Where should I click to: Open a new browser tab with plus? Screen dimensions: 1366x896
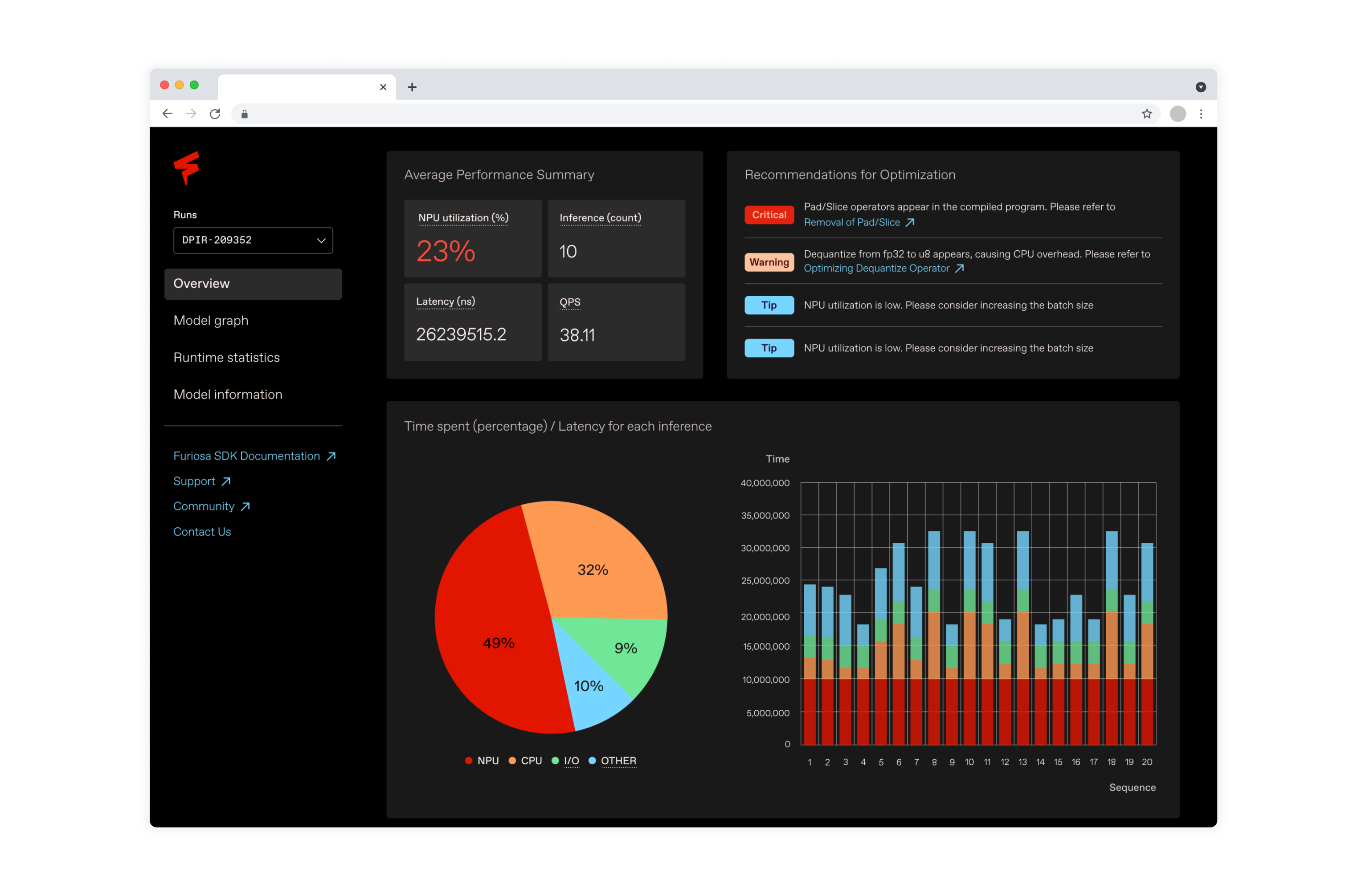pos(412,87)
